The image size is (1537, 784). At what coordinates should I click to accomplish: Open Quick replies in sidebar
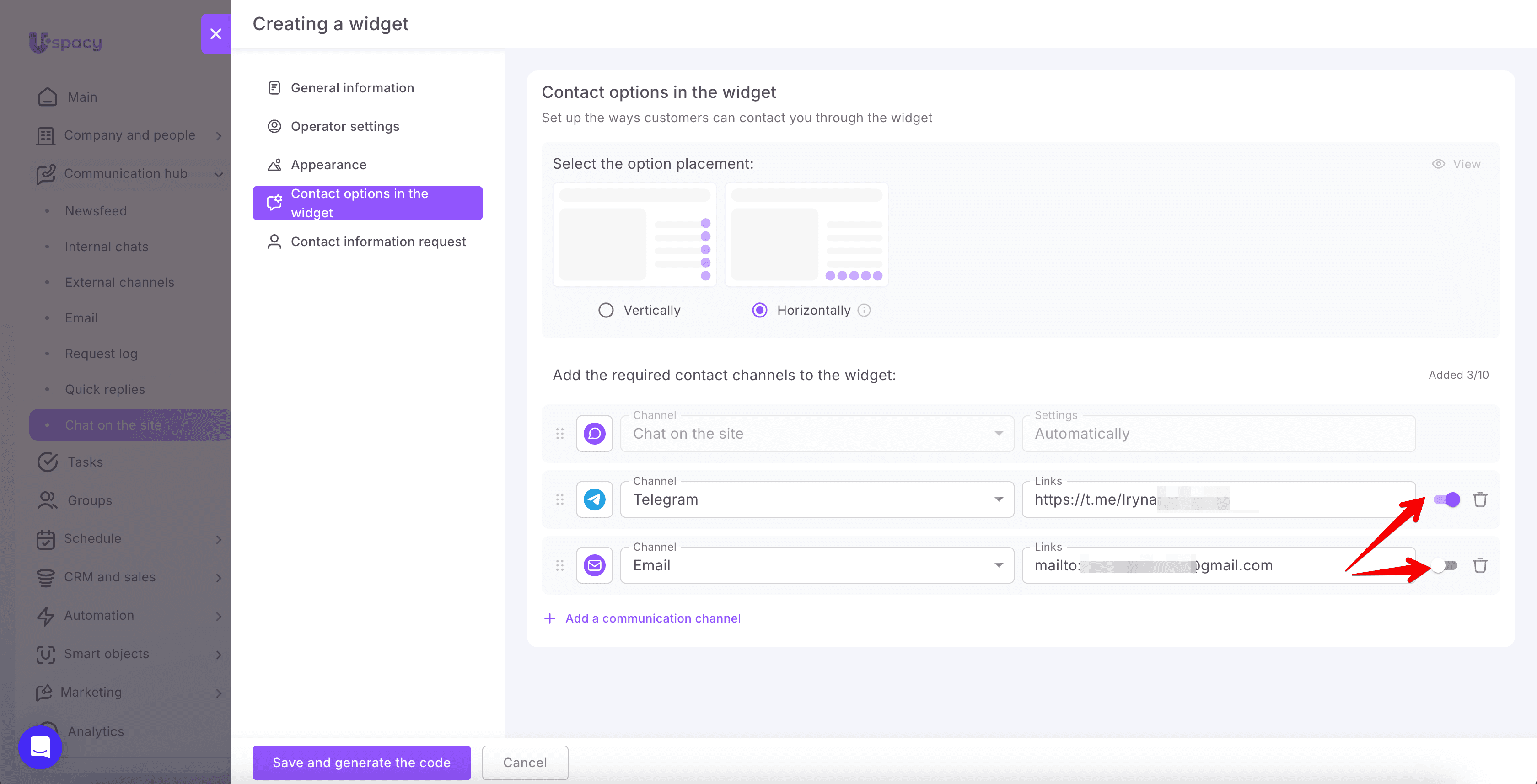105,390
